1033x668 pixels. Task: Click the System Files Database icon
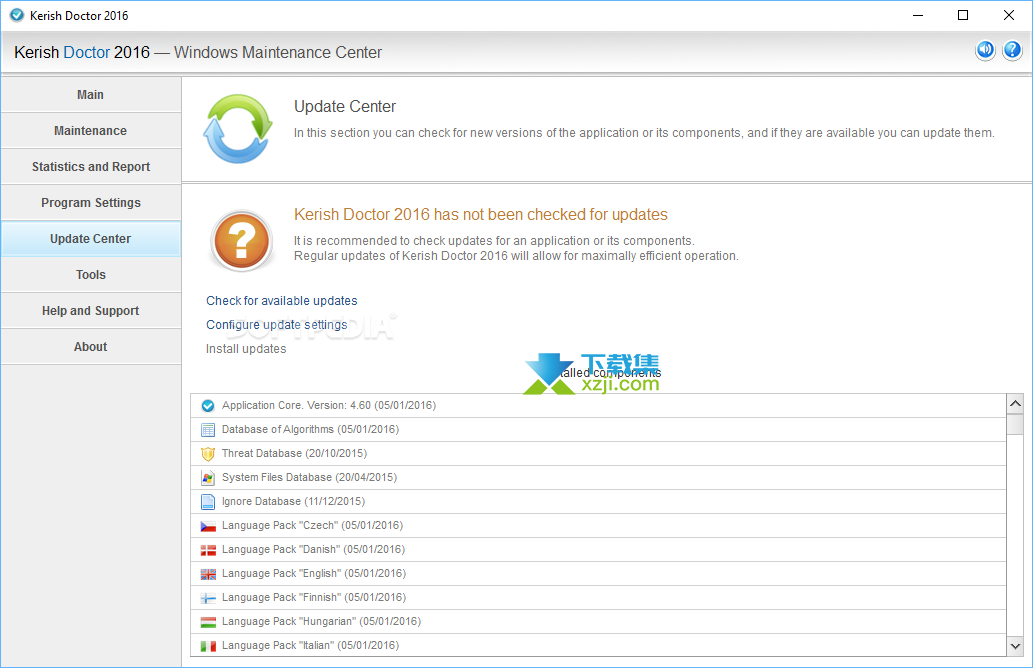click(x=208, y=478)
